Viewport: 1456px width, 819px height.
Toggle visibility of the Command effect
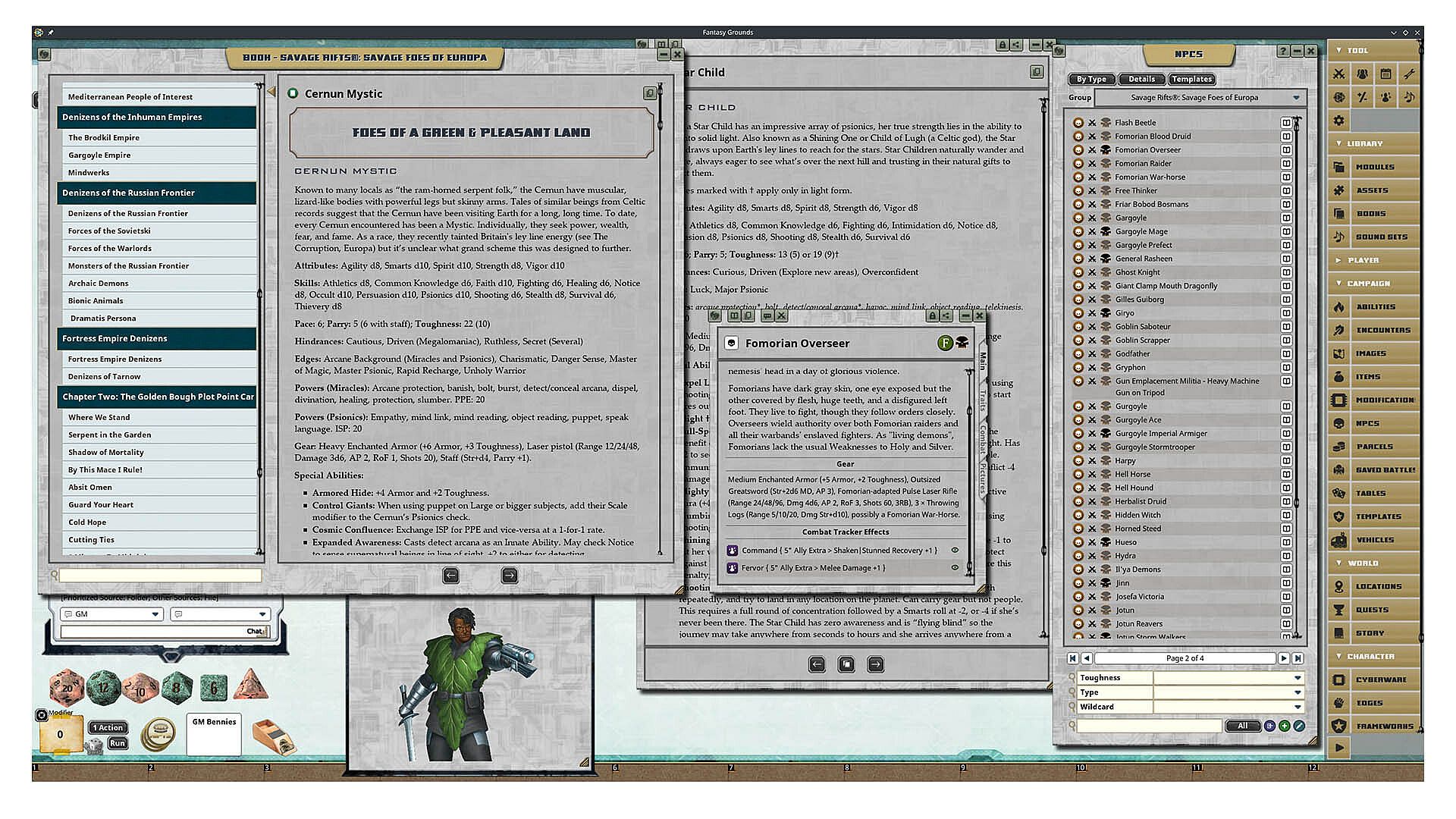click(x=955, y=551)
